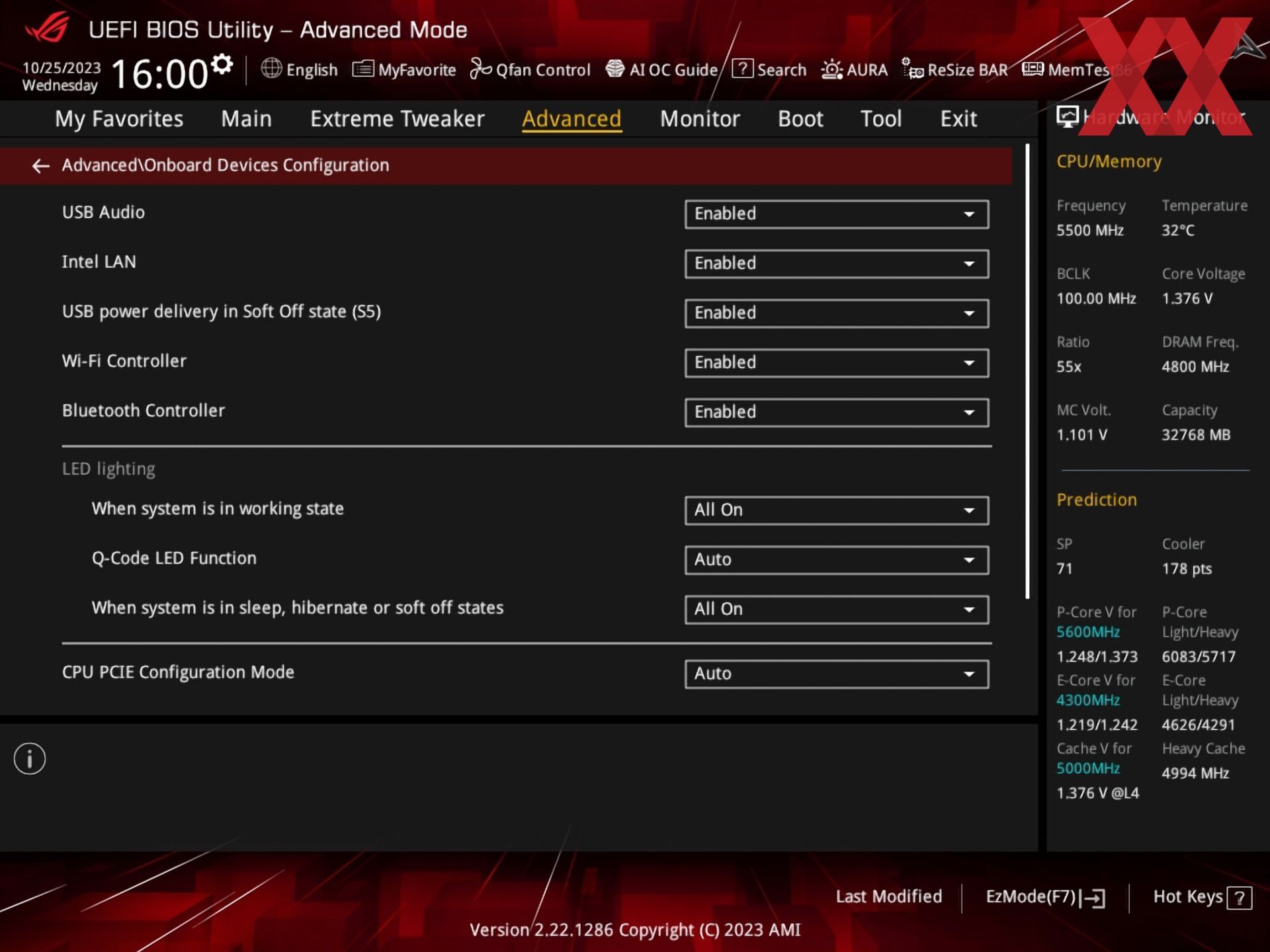
Task: Open the Bluetooth Controller dropdown
Action: (837, 413)
